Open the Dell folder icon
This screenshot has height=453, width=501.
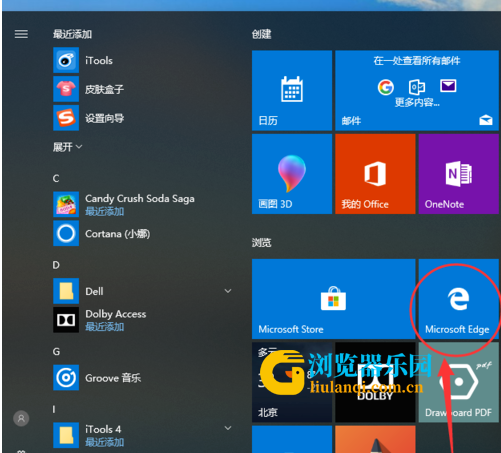point(66,291)
